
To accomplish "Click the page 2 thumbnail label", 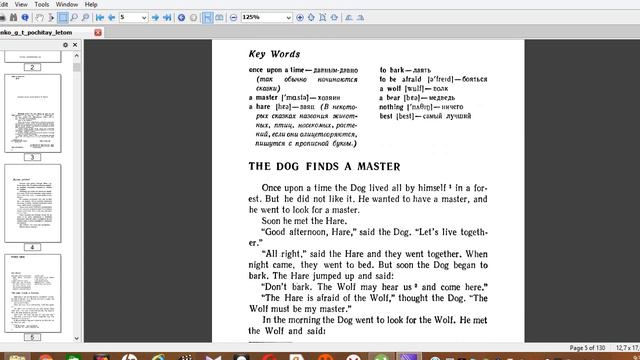I will (32, 67).
